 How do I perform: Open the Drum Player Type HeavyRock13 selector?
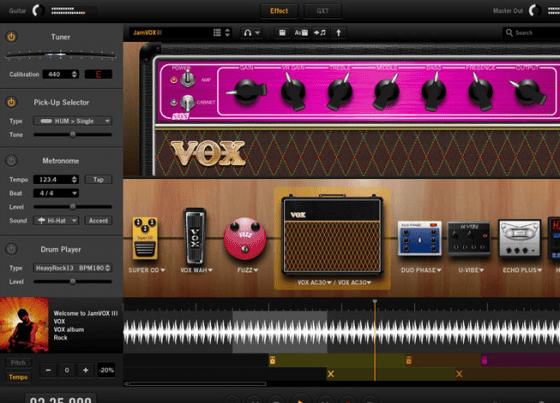click(x=72, y=268)
